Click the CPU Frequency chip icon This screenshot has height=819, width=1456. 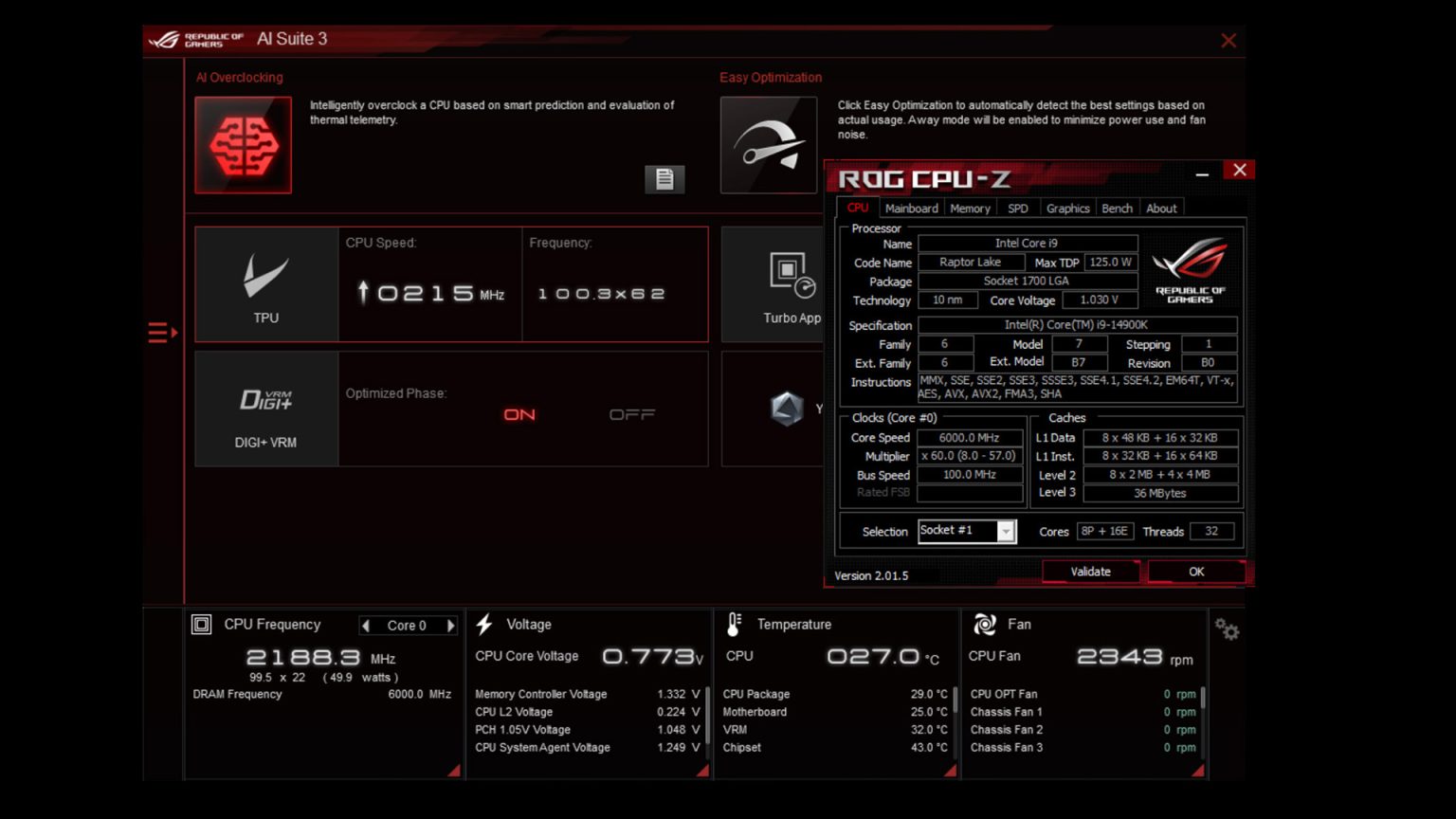click(201, 625)
